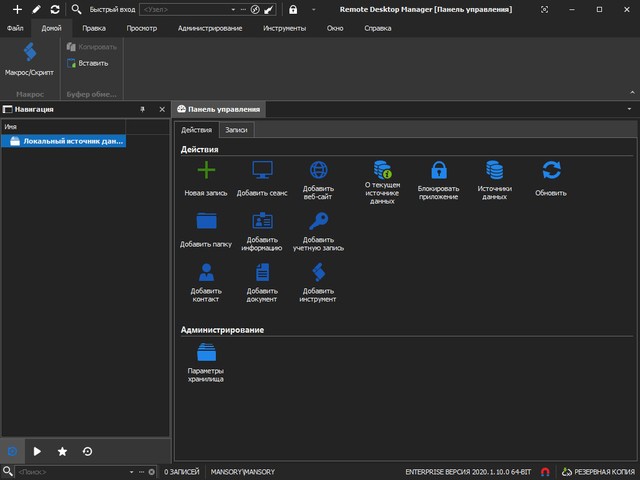
Task: Click Добавить учетную запись key icon
Action: [x=318, y=221]
